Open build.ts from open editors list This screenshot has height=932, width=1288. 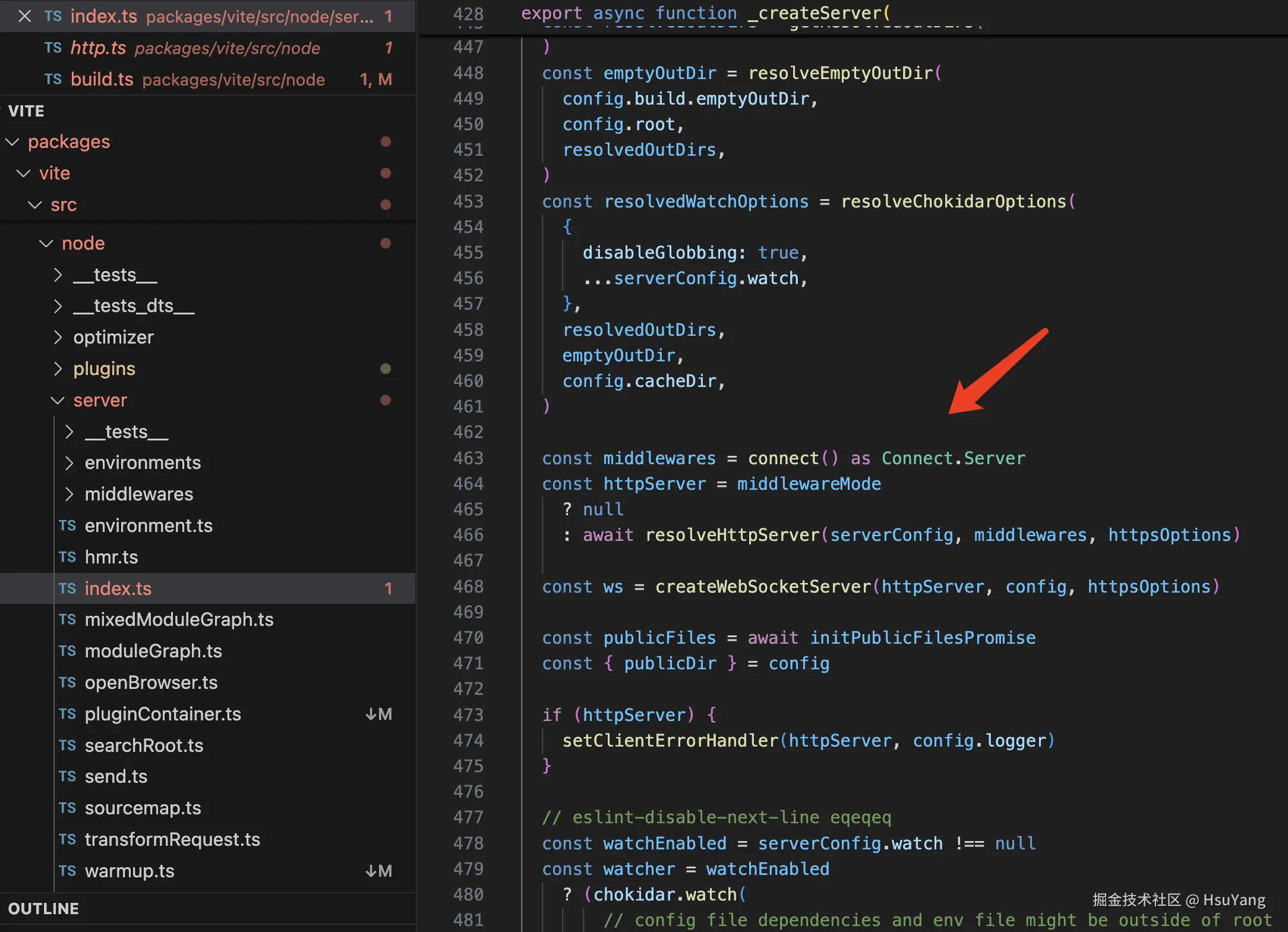point(102,79)
